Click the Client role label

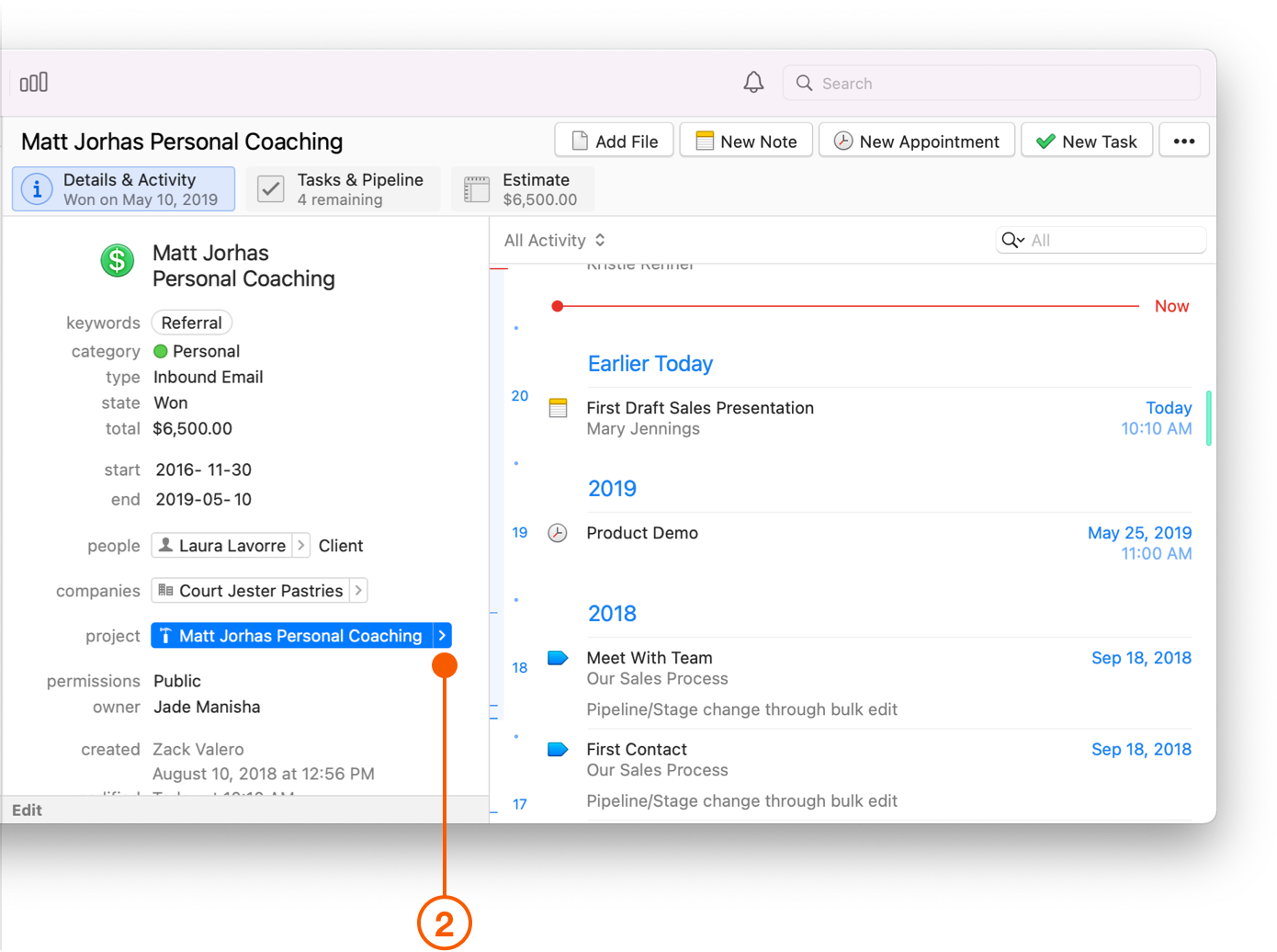click(341, 546)
